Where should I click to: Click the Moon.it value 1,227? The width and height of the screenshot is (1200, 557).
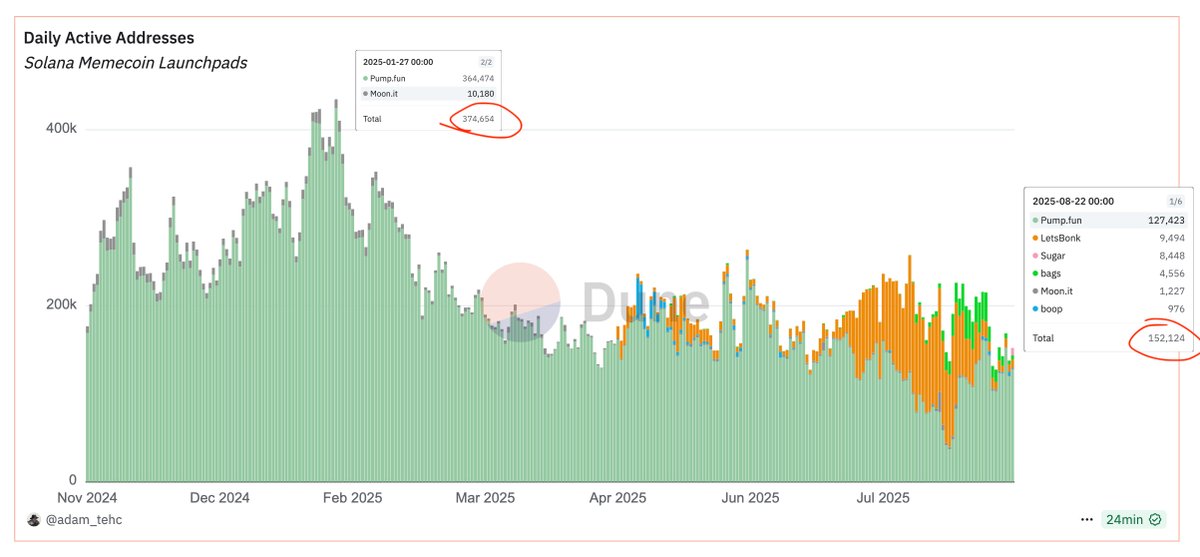pyautogui.click(x=1172, y=291)
